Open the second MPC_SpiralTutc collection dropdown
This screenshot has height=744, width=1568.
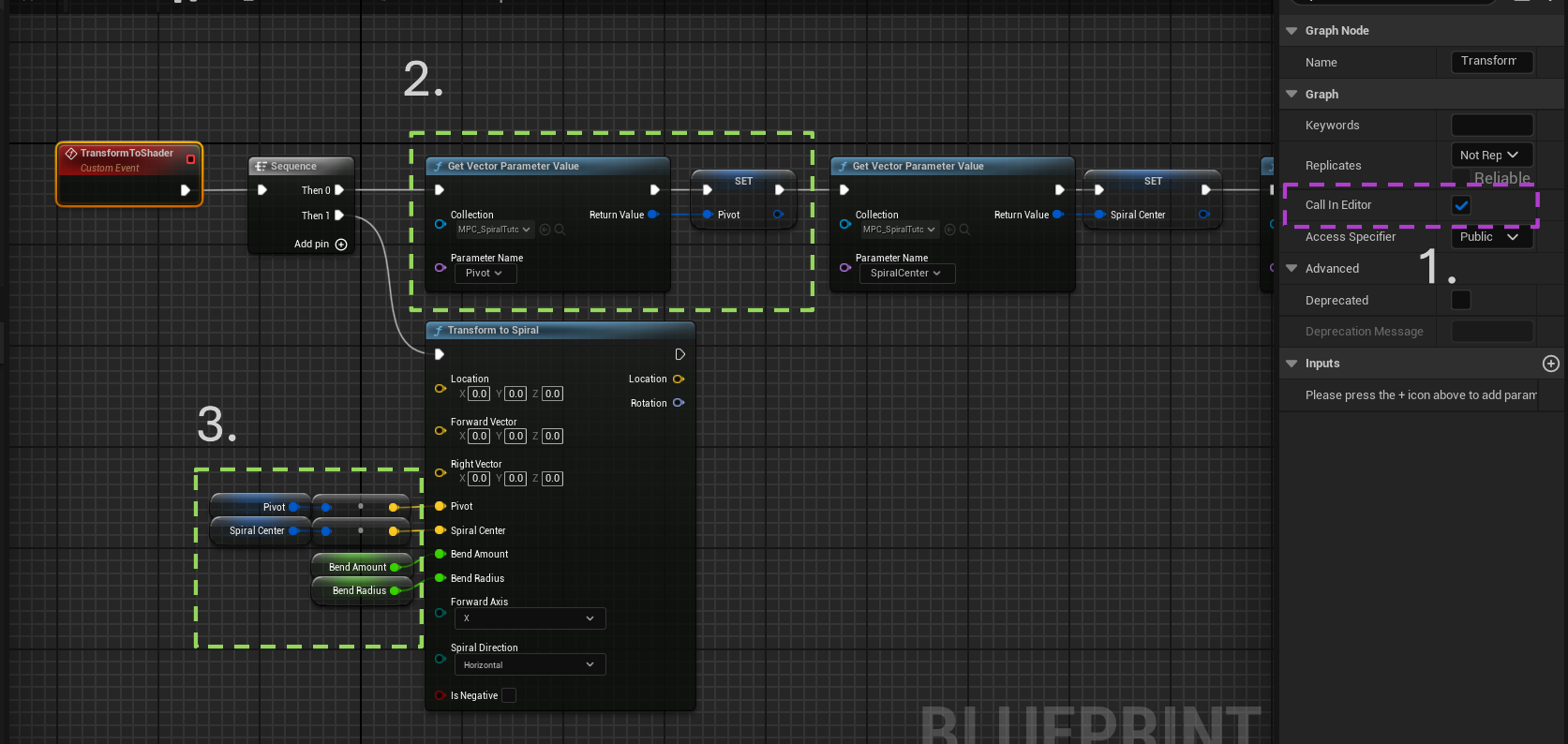click(x=900, y=230)
